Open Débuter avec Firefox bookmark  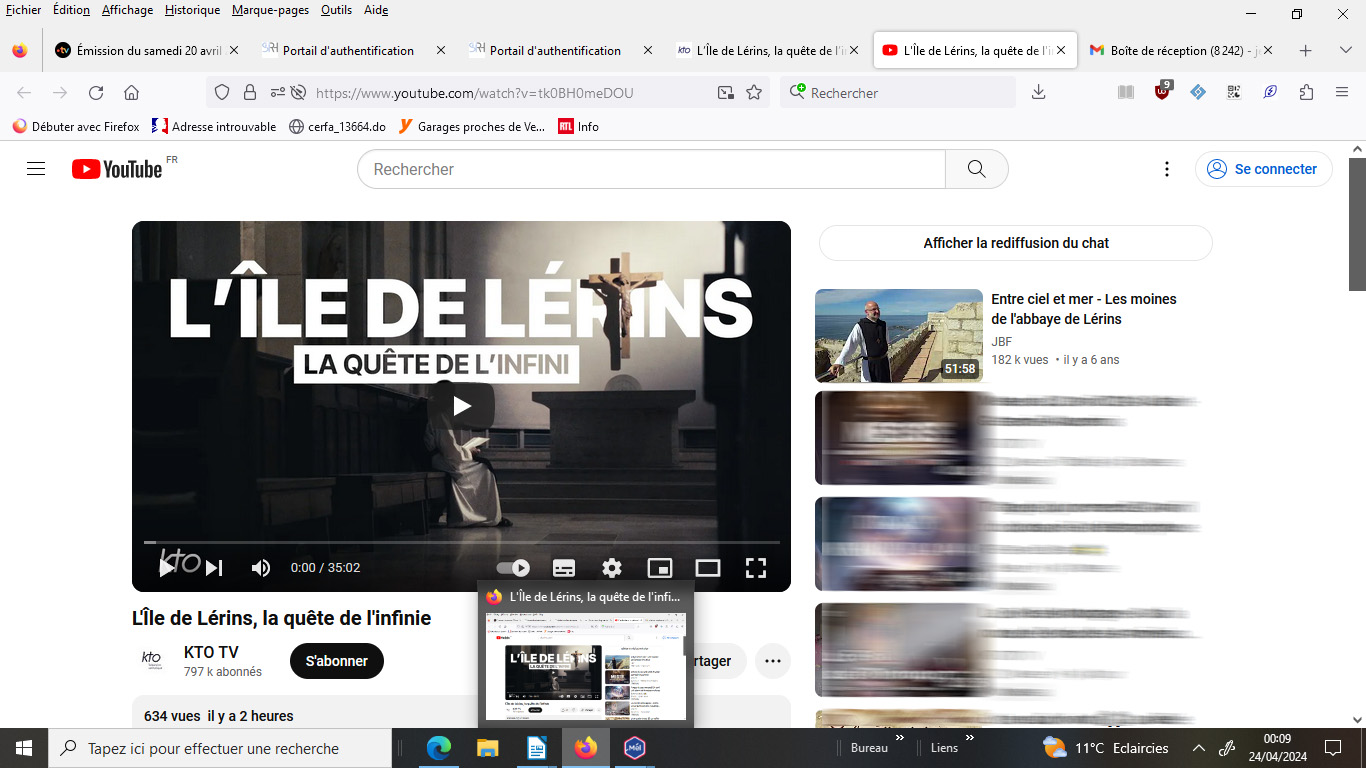(76, 127)
